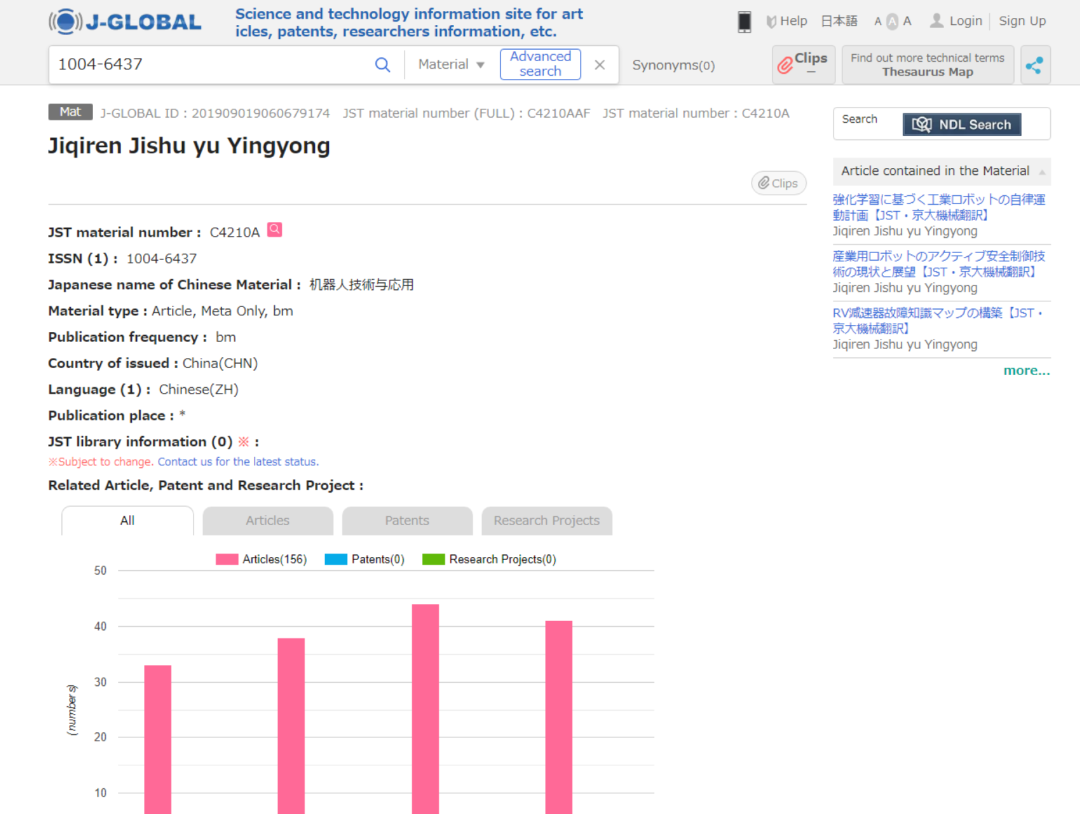Toggle Patents legend in chart
Image resolution: width=1080 pixels, height=814 pixels.
point(365,559)
